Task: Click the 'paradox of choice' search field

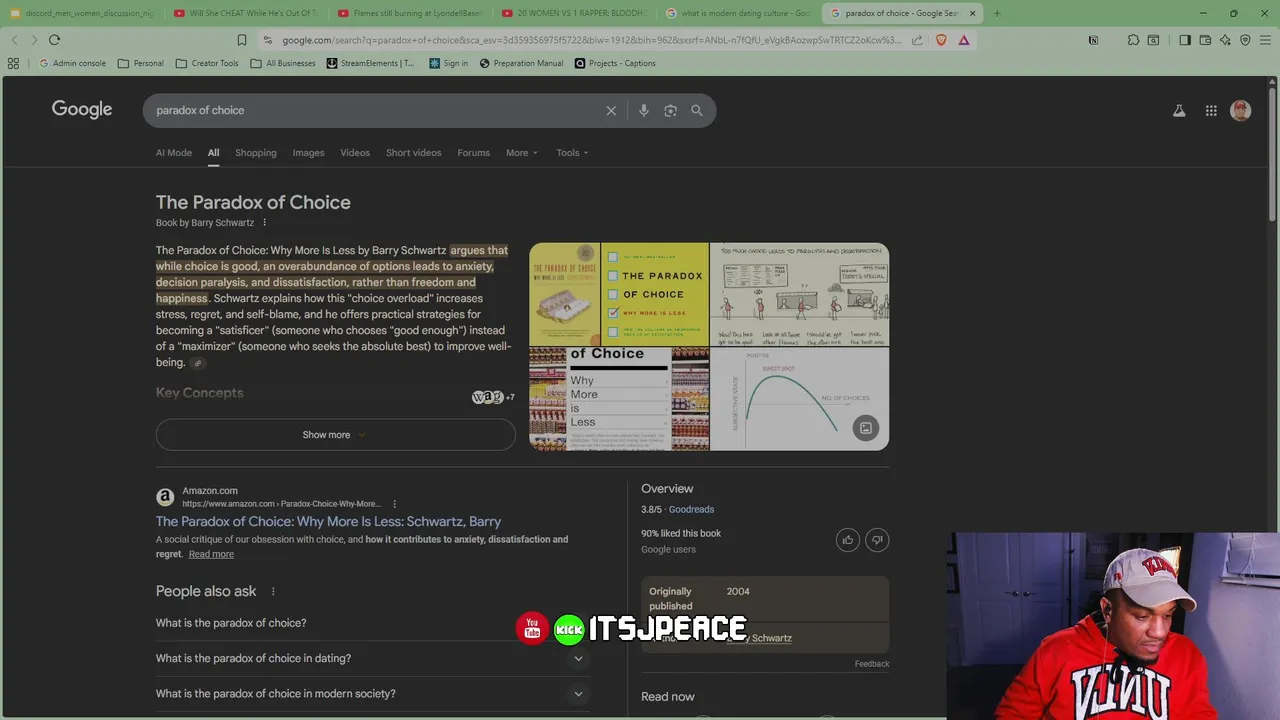Action: 375,111
